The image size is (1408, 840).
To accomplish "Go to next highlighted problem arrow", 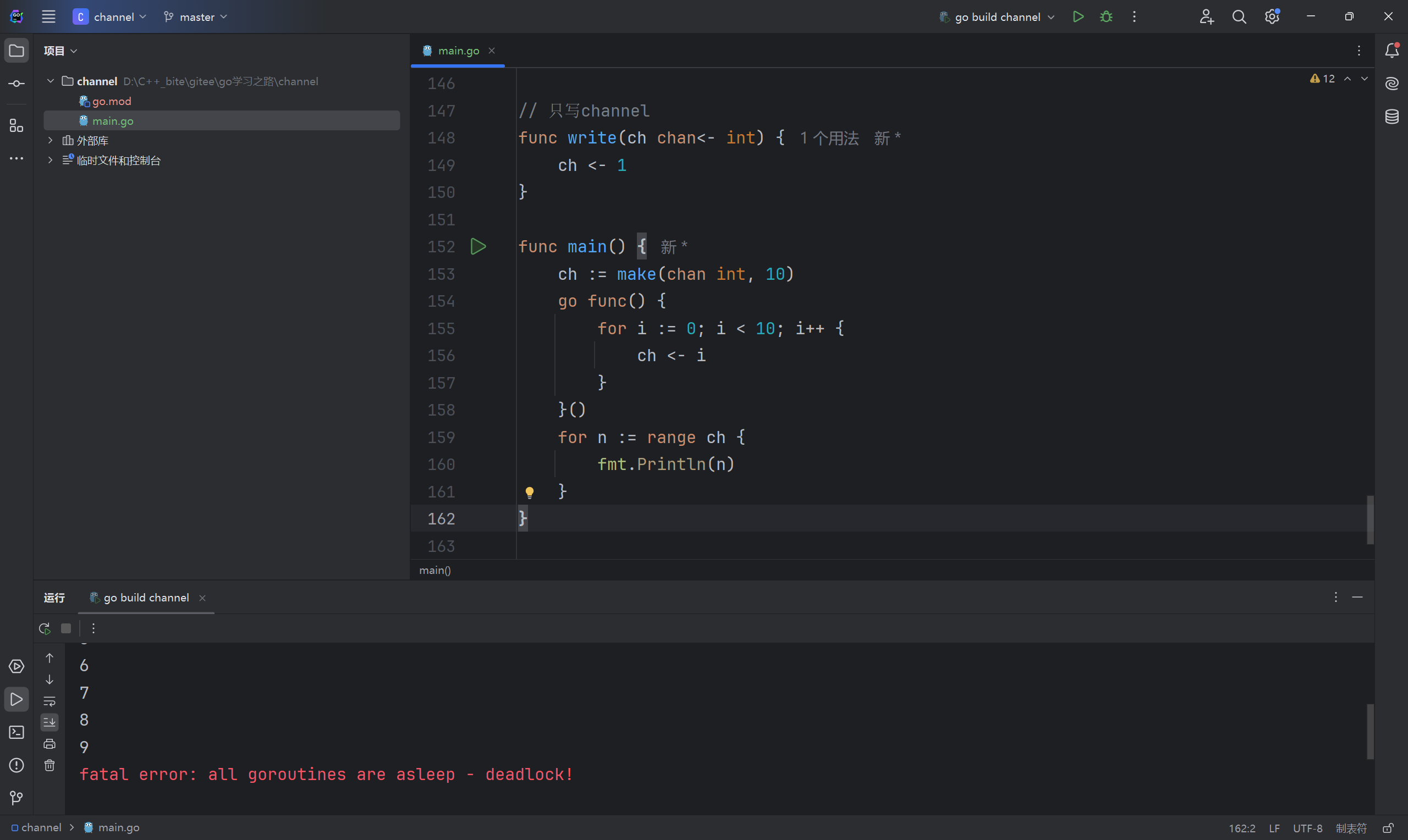I will pyautogui.click(x=1365, y=79).
